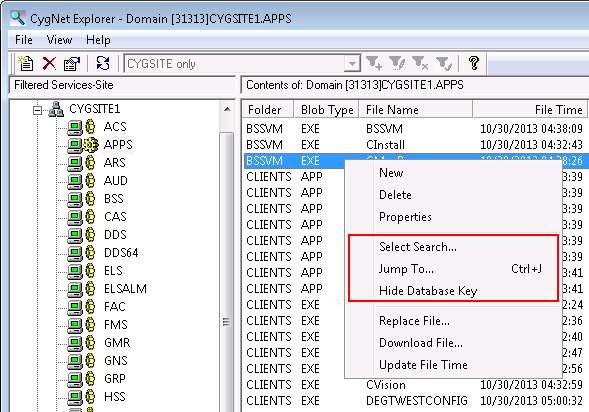589x412 pixels.
Task: Select the GRP service in the tree
Action: click(x=115, y=379)
